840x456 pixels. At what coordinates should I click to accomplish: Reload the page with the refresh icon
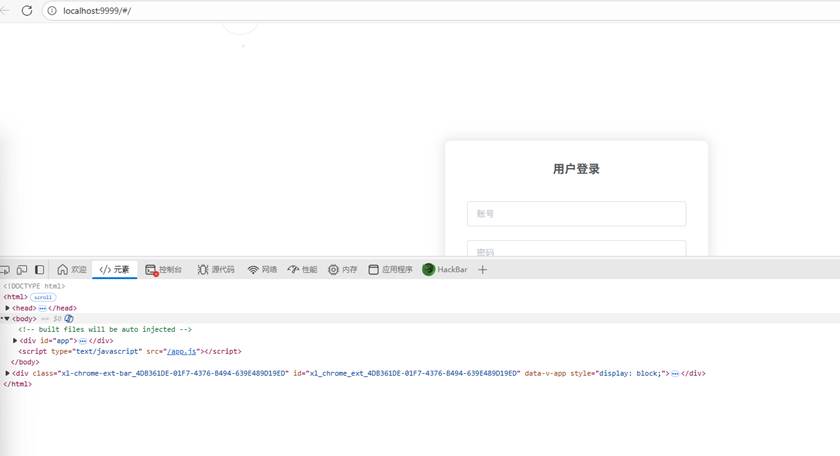(27, 10)
